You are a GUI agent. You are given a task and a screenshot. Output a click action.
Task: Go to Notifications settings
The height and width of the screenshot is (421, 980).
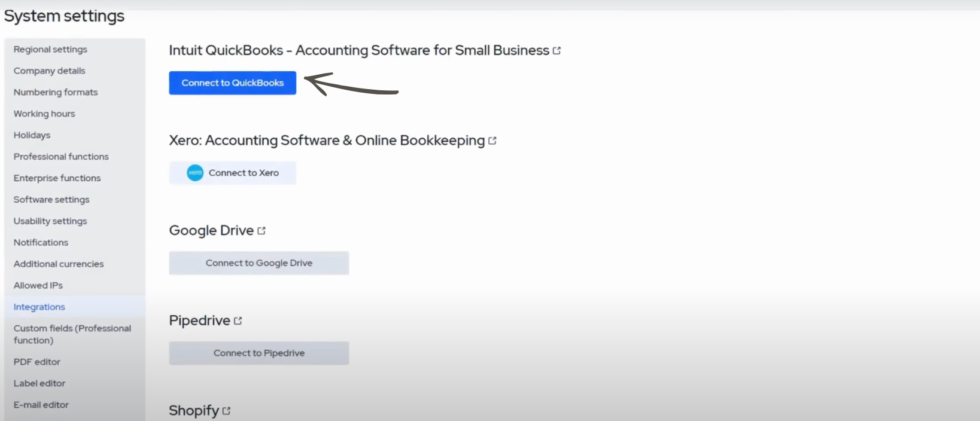coord(41,242)
